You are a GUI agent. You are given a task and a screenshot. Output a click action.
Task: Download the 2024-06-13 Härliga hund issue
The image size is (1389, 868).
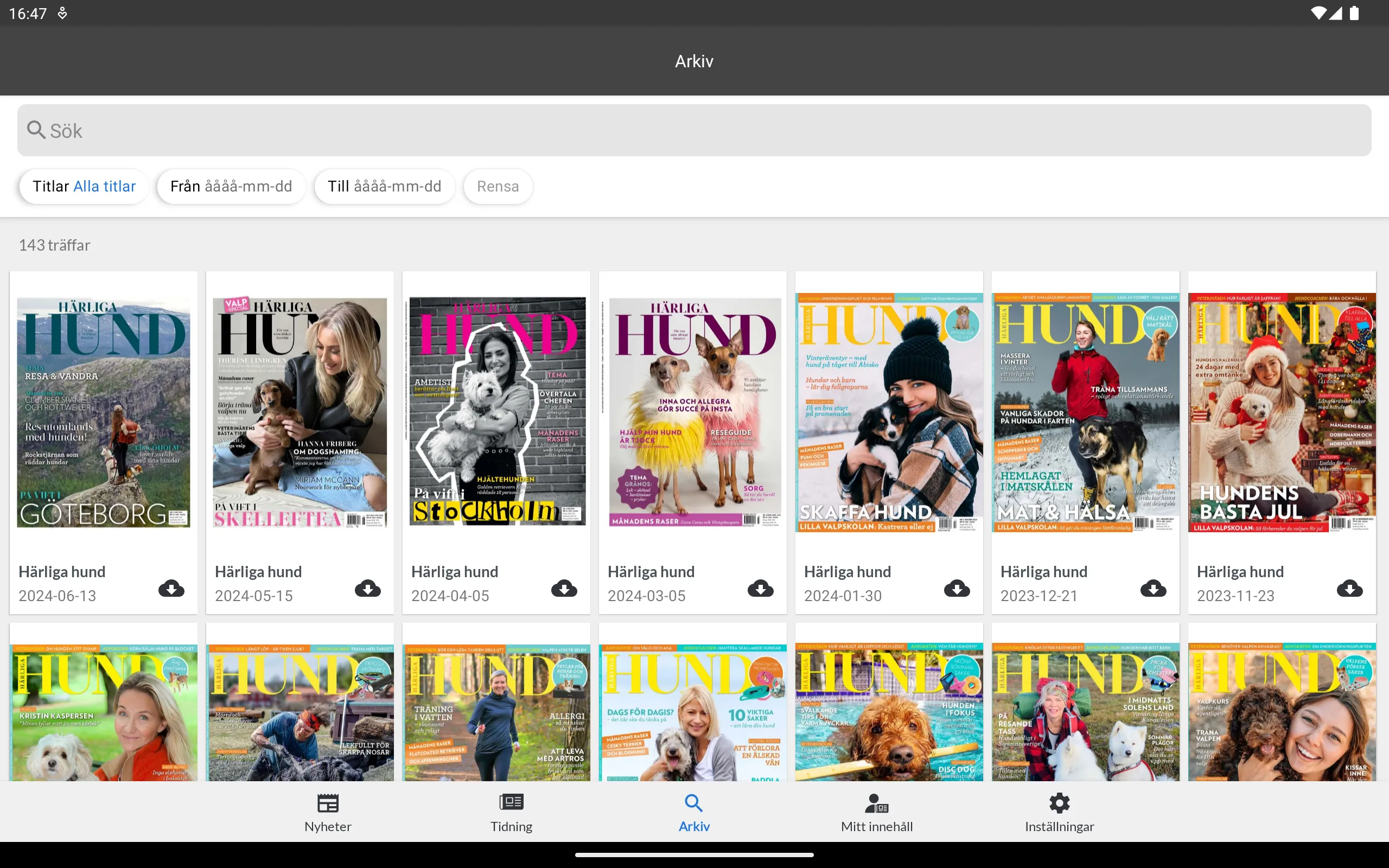pos(171,588)
